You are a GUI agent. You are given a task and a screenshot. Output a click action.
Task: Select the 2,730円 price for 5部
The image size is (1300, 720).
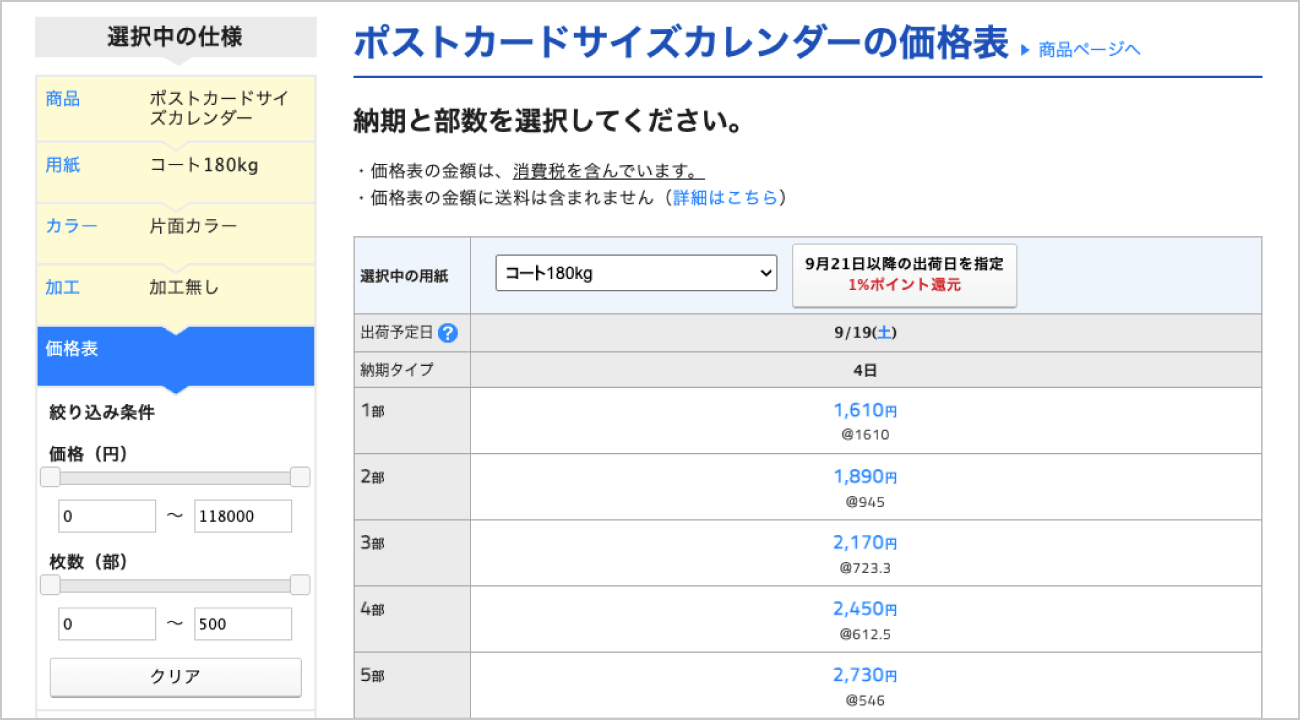point(865,676)
